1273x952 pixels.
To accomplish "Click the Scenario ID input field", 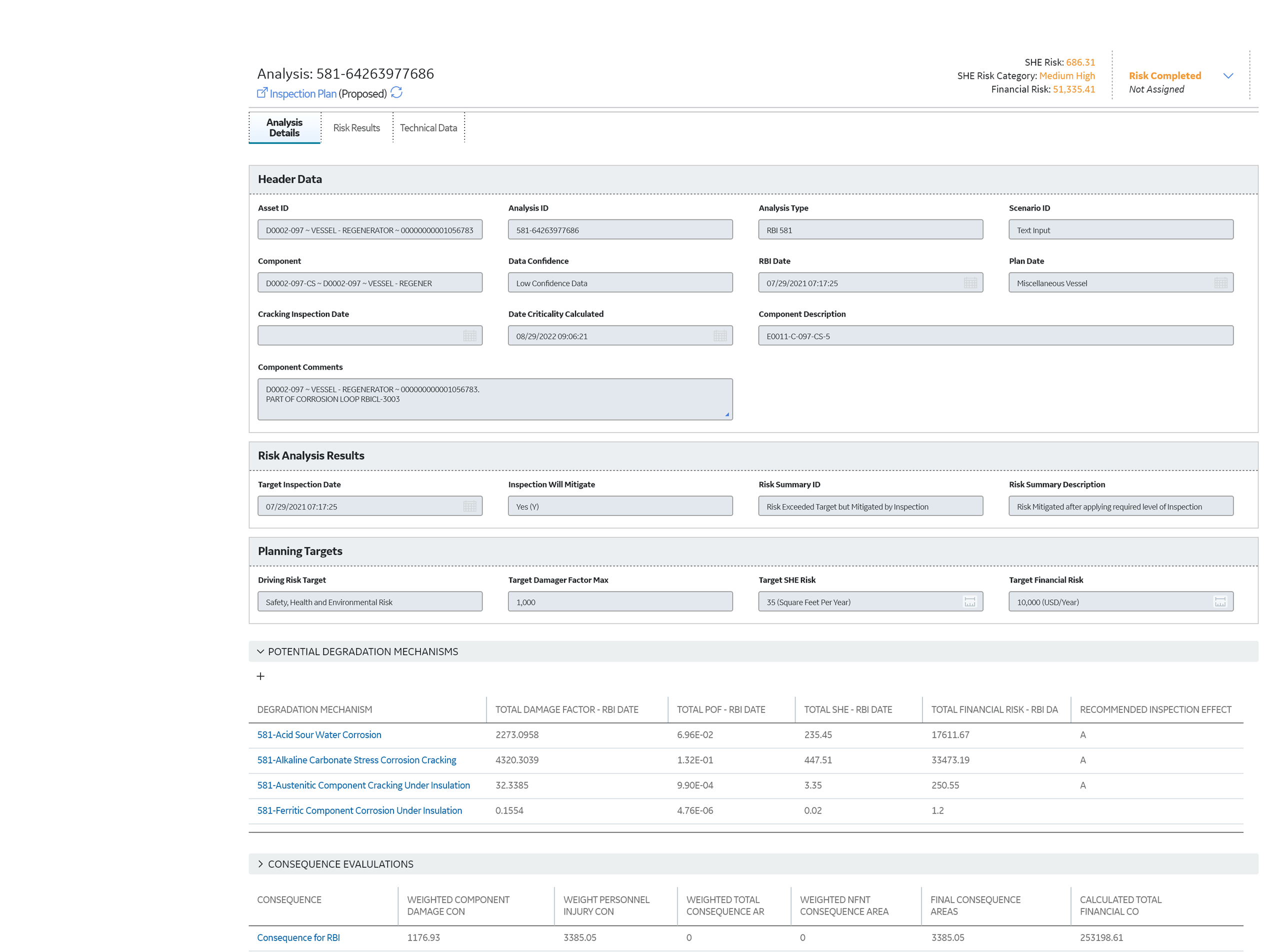I will (1120, 230).
